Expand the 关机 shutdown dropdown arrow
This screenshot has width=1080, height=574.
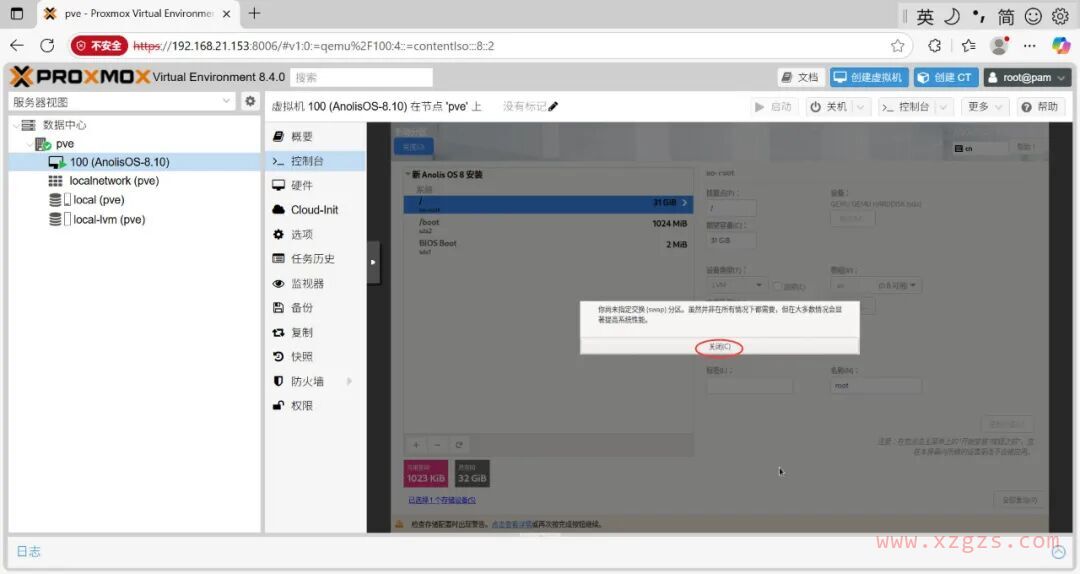pos(861,107)
